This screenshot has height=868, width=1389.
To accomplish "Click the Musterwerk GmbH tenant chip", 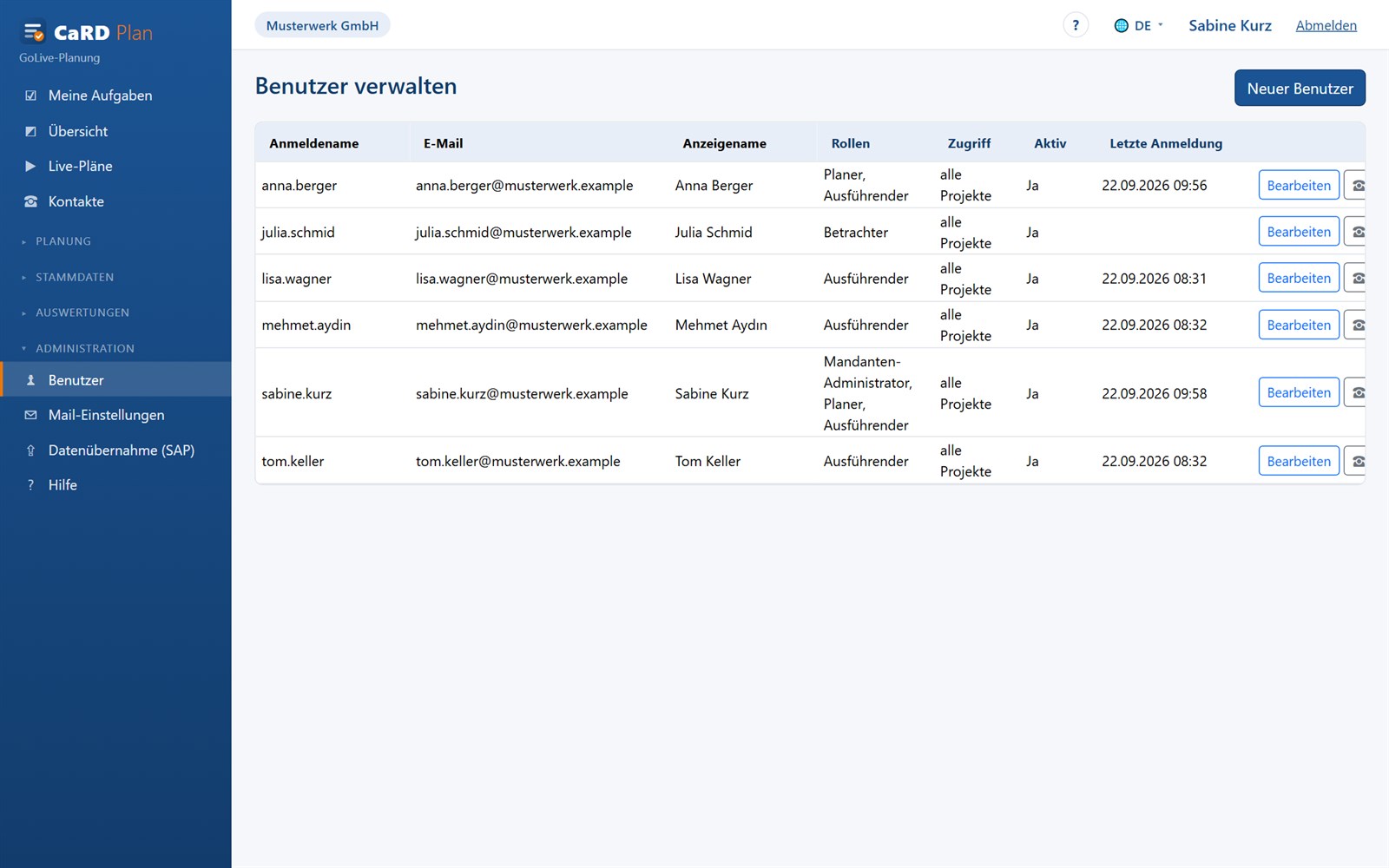I will coord(322,25).
